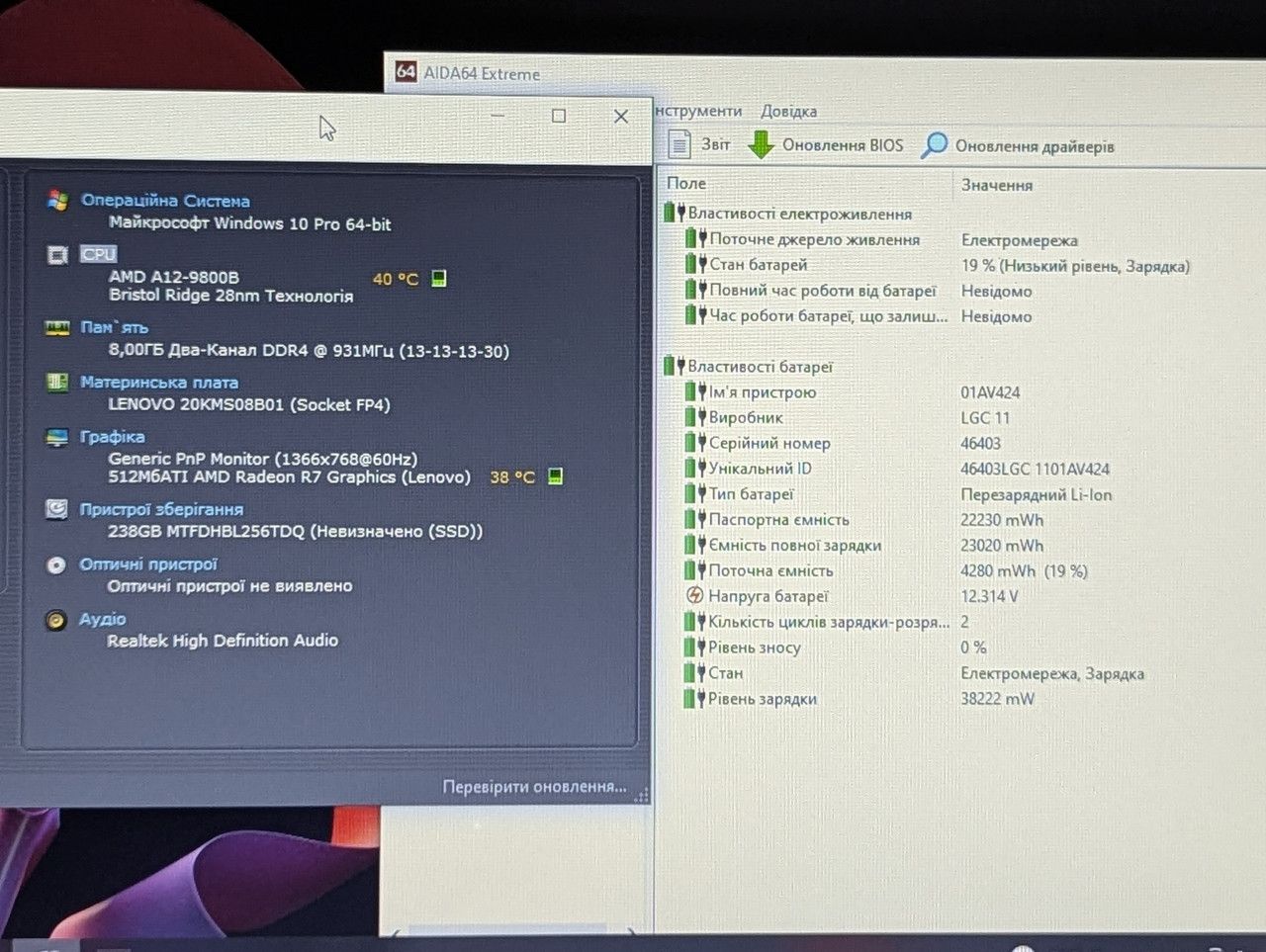Sort by the Поле column header
This screenshot has height=952, width=1266.
(x=686, y=183)
